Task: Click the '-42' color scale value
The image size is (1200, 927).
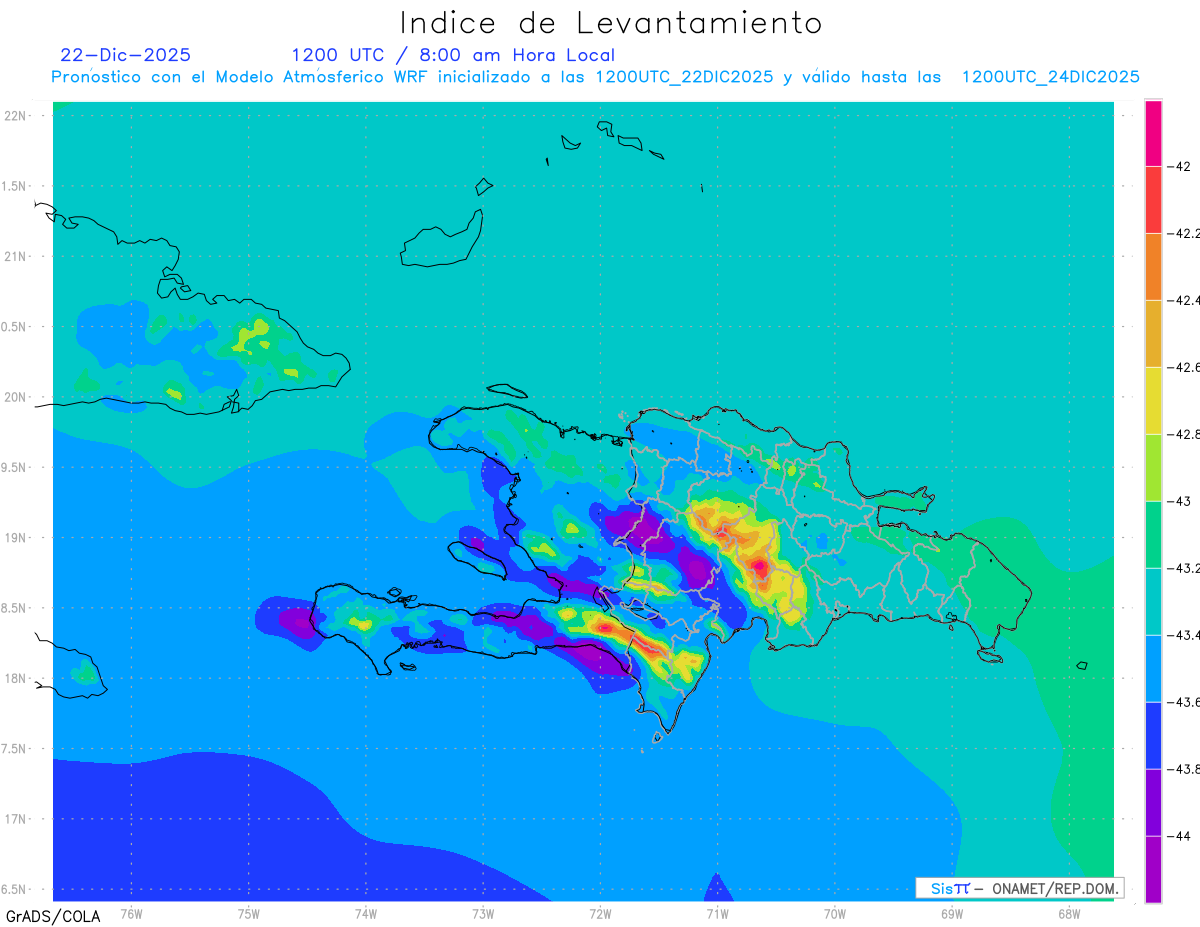Action: pos(1181,166)
